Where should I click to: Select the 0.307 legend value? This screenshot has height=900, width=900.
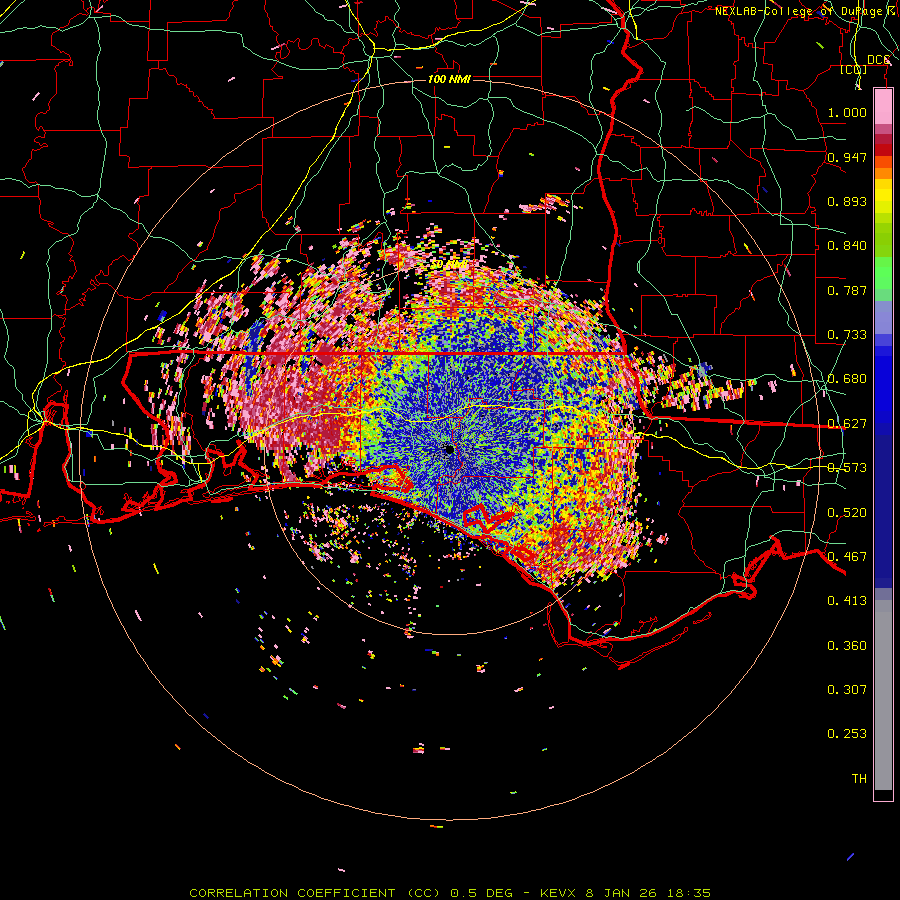(x=847, y=690)
